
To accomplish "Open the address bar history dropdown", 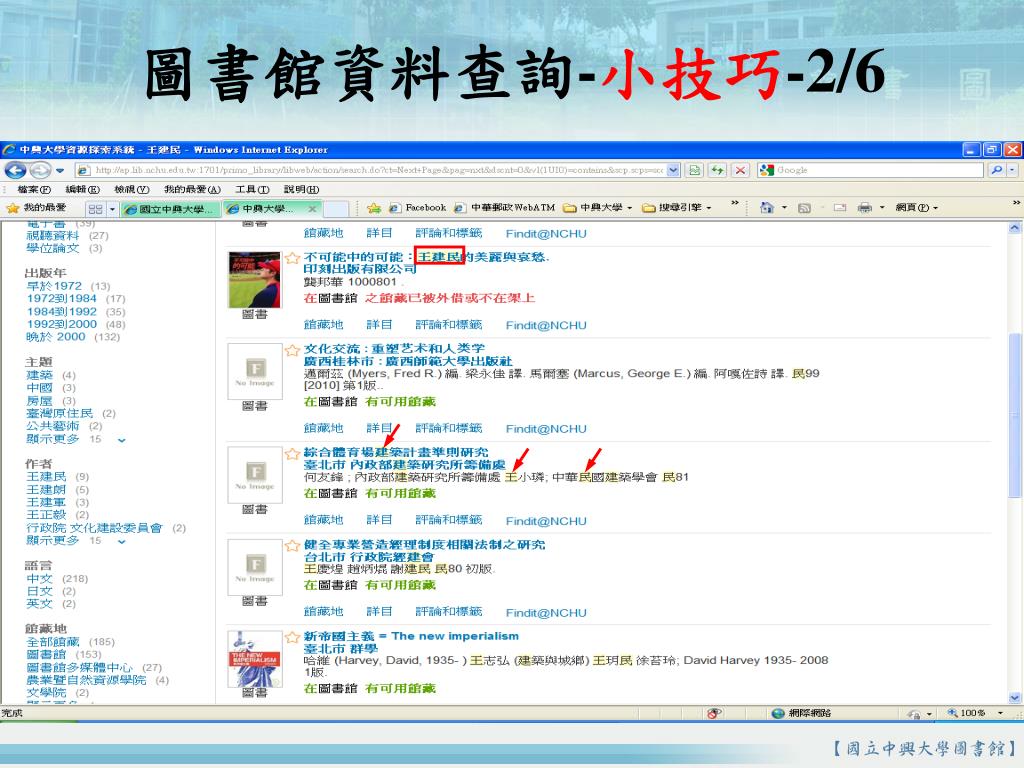I will 673,170.
